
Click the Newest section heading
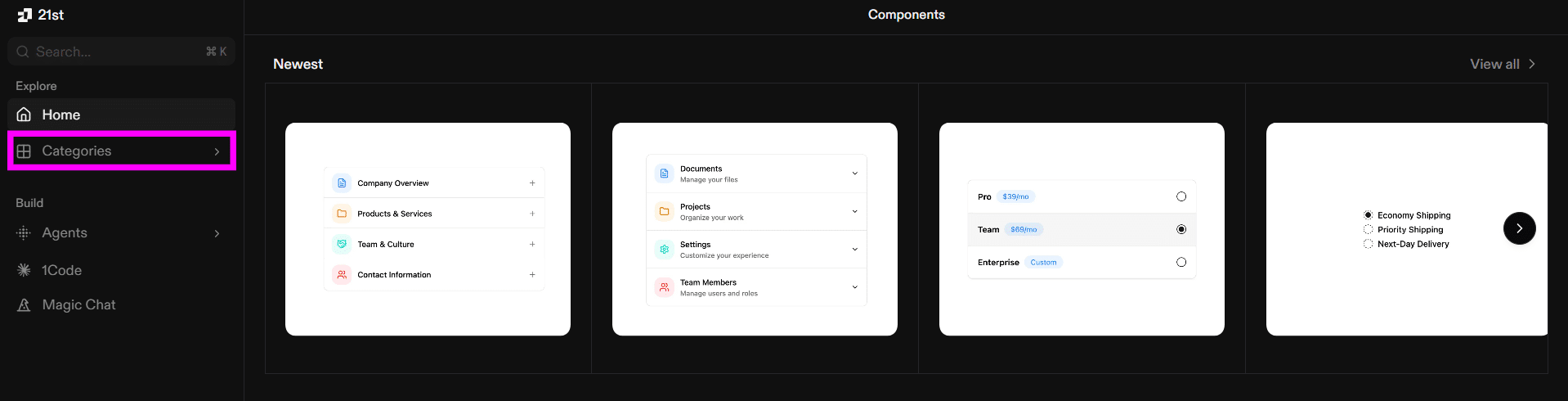(x=298, y=64)
